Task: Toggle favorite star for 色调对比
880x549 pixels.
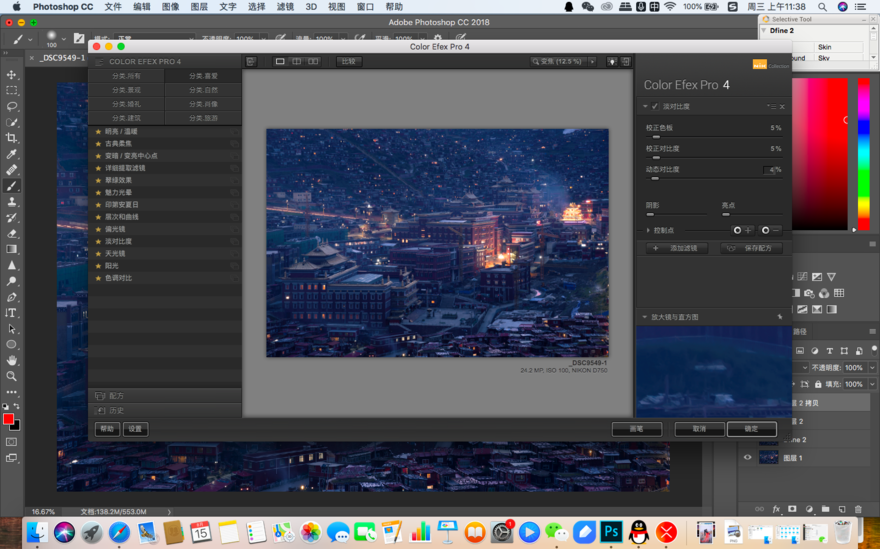Action: pos(98,278)
